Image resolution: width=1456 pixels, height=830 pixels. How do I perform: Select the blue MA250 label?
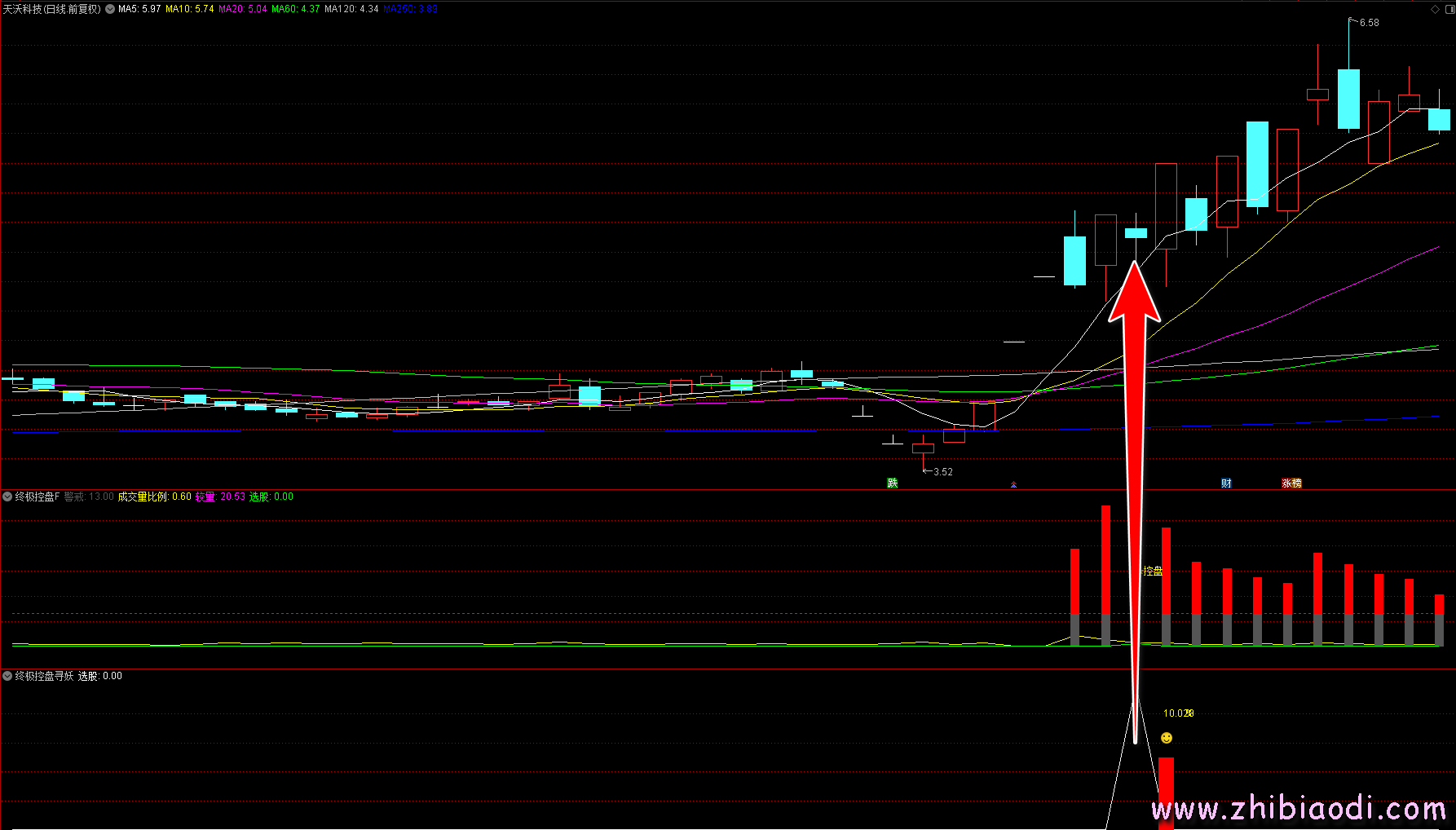pyautogui.click(x=410, y=9)
